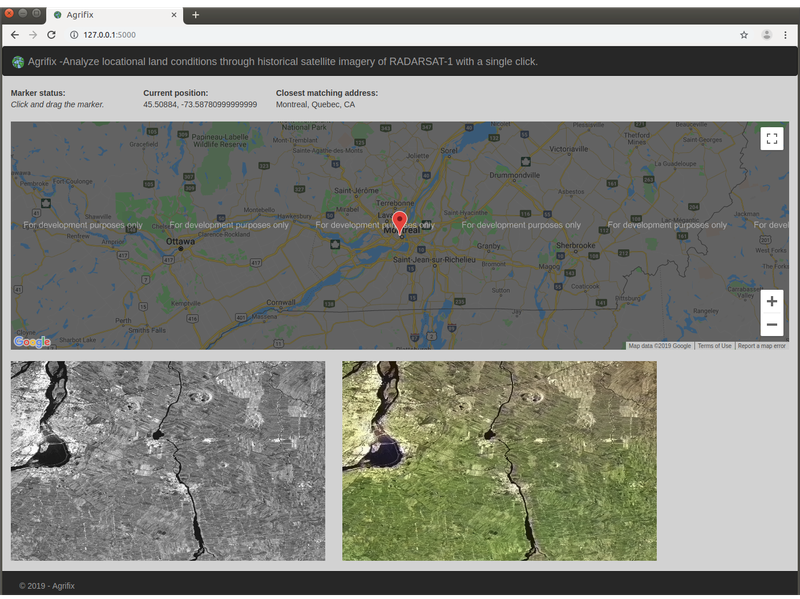The height and width of the screenshot is (599, 800).
Task: Click the Agrifix globe logo in header
Action: coord(18,62)
